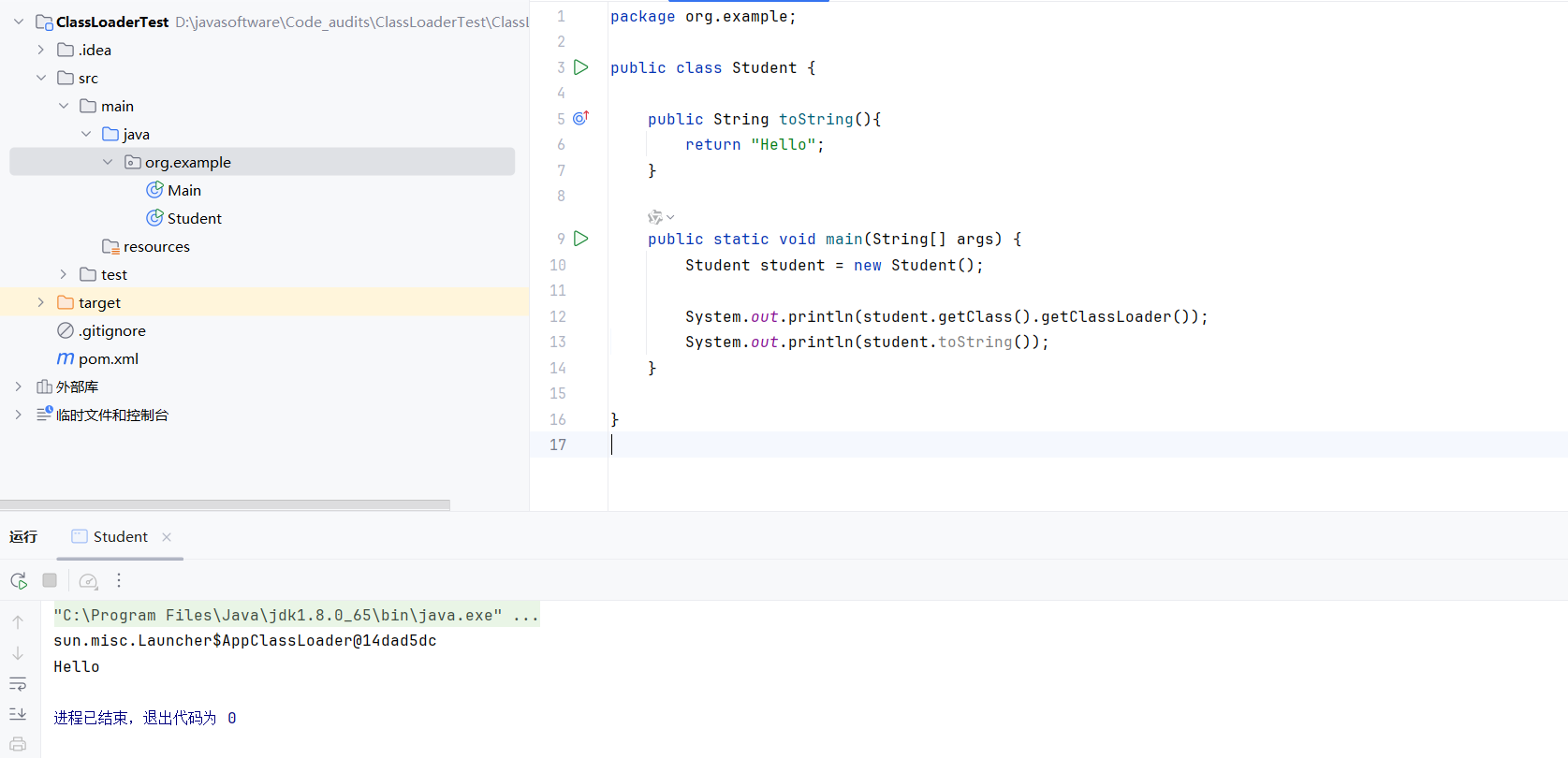Stop the running process

50,580
